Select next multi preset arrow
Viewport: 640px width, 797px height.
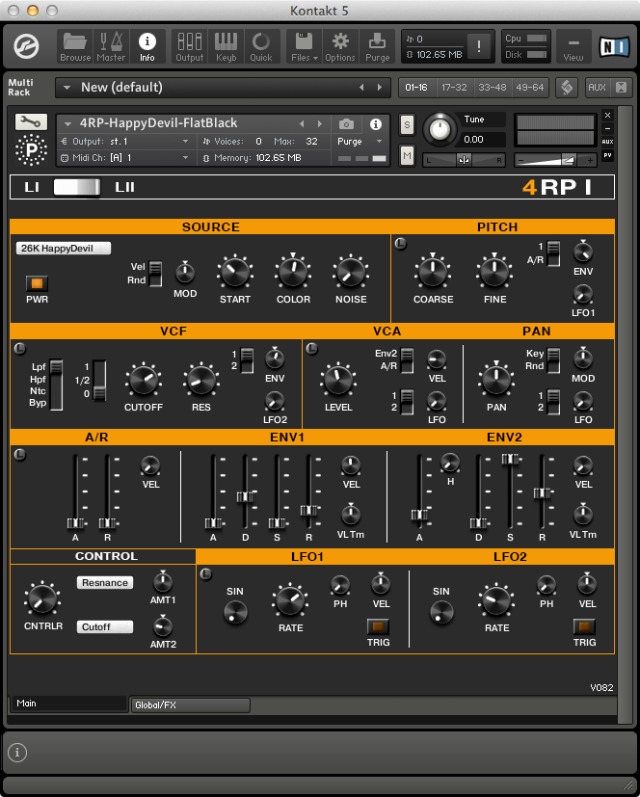point(380,87)
